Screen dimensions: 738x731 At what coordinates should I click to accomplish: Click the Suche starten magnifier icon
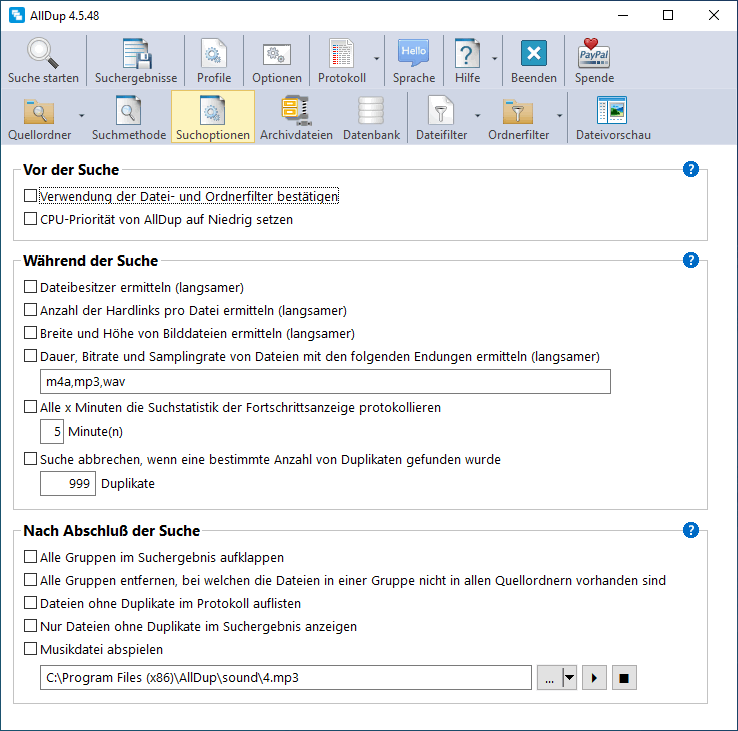43,54
